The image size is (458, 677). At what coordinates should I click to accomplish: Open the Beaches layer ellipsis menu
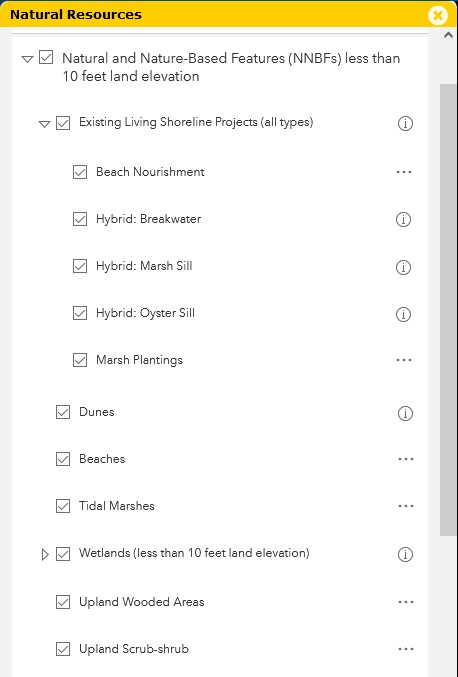pos(406,459)
